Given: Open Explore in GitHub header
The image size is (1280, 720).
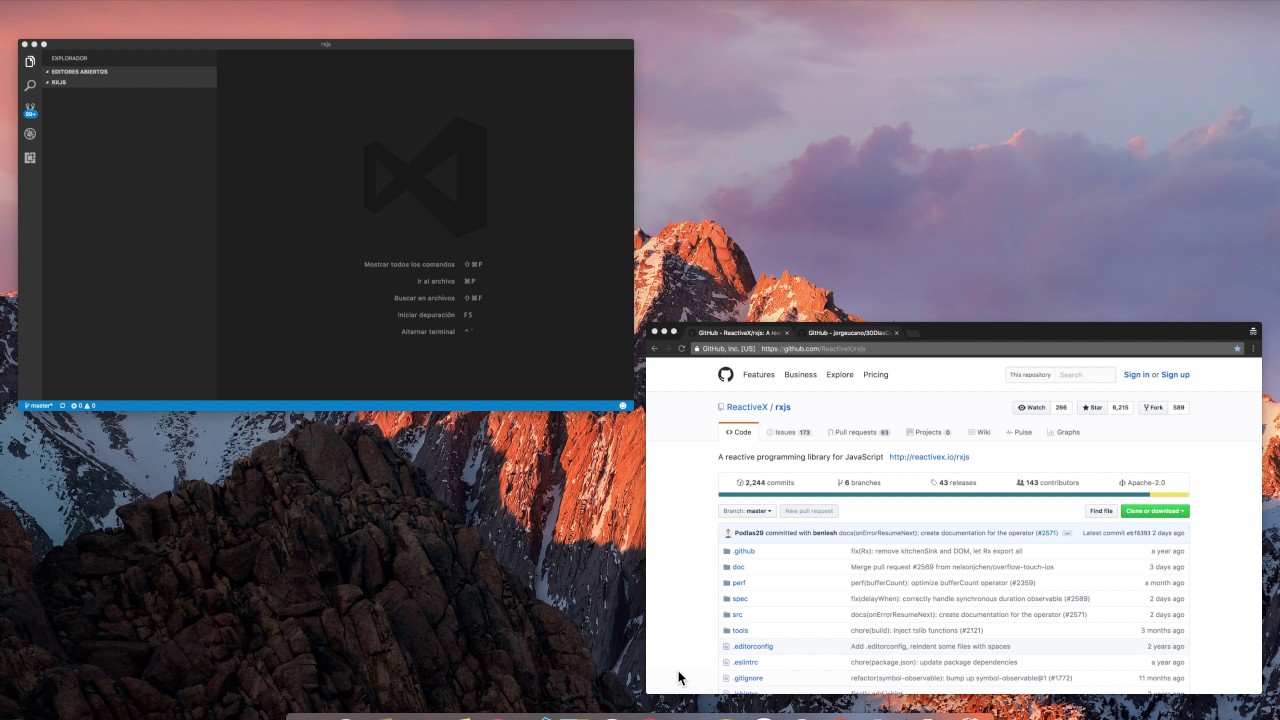Looking at the screenshot, I should pos(840,375).
